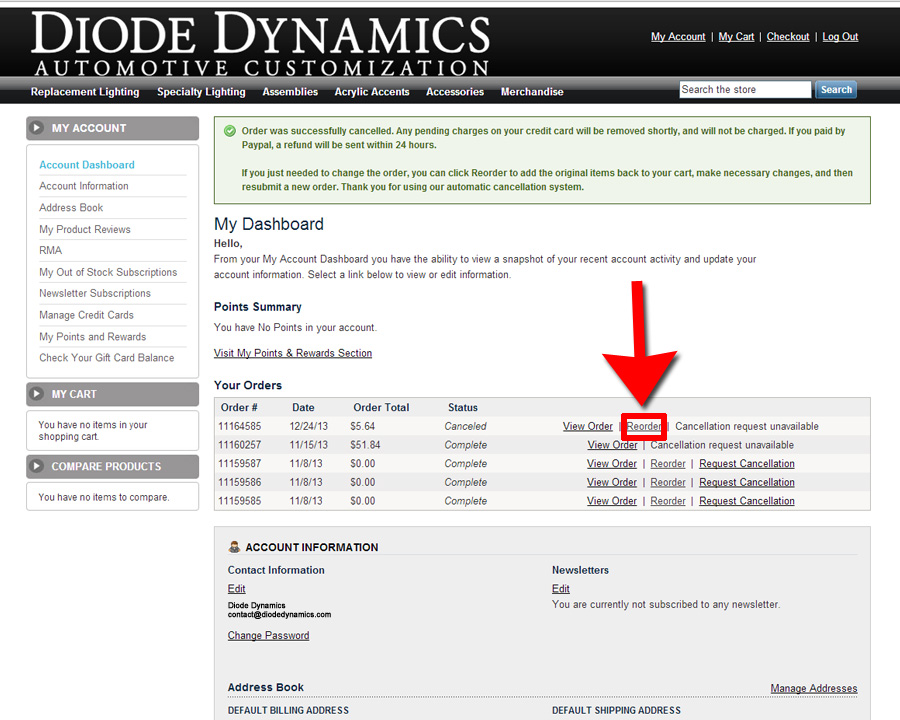Reorder order 11159587
900x720 pixels.
point(668,463)
